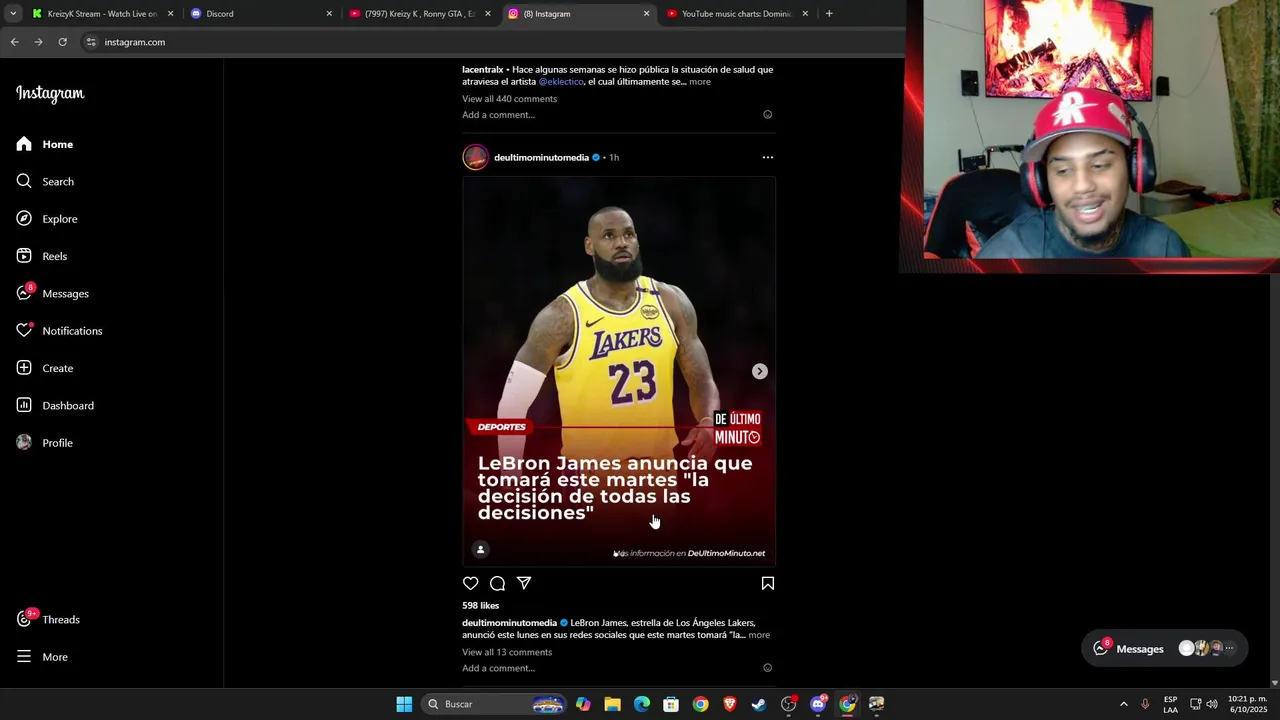The image size is (1280, 720).
Task: Open Brave browser from taskbar
Action: [x=730, y=704]
